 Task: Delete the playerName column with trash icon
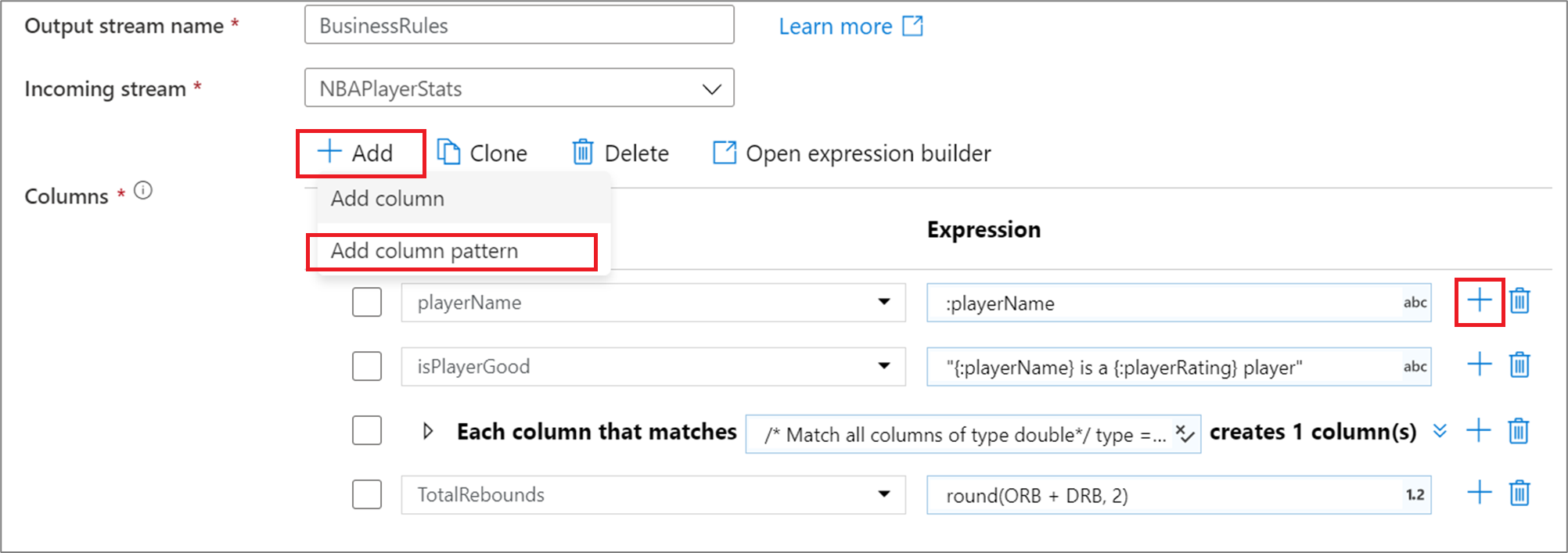1519,301
